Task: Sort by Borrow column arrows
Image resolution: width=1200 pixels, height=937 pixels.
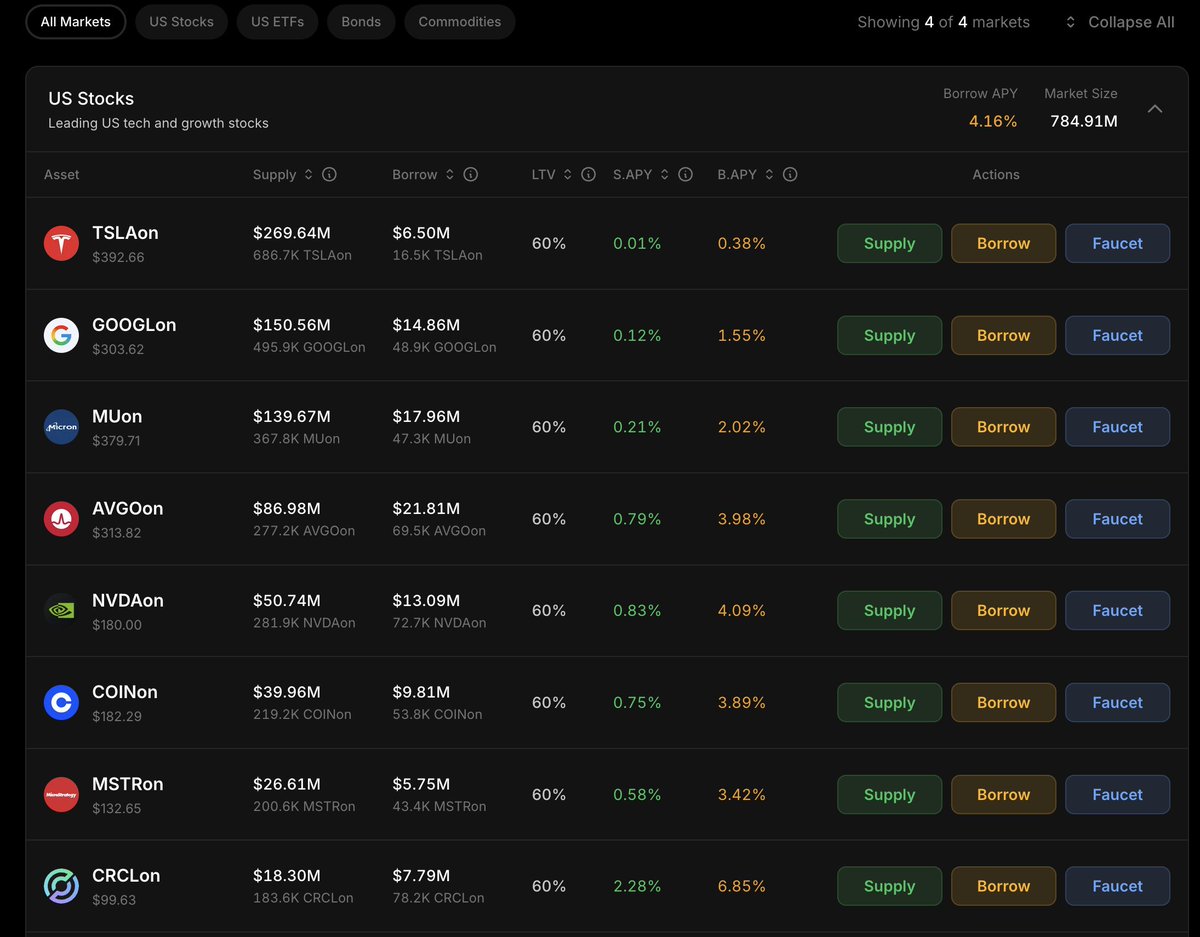Action: [x=450, y=174]
